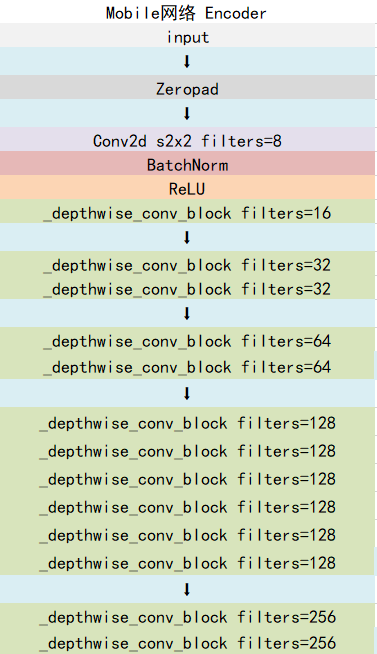Click the arrow above the filters=256 blocks
This screenshot has height=654, width=377.
187,590
